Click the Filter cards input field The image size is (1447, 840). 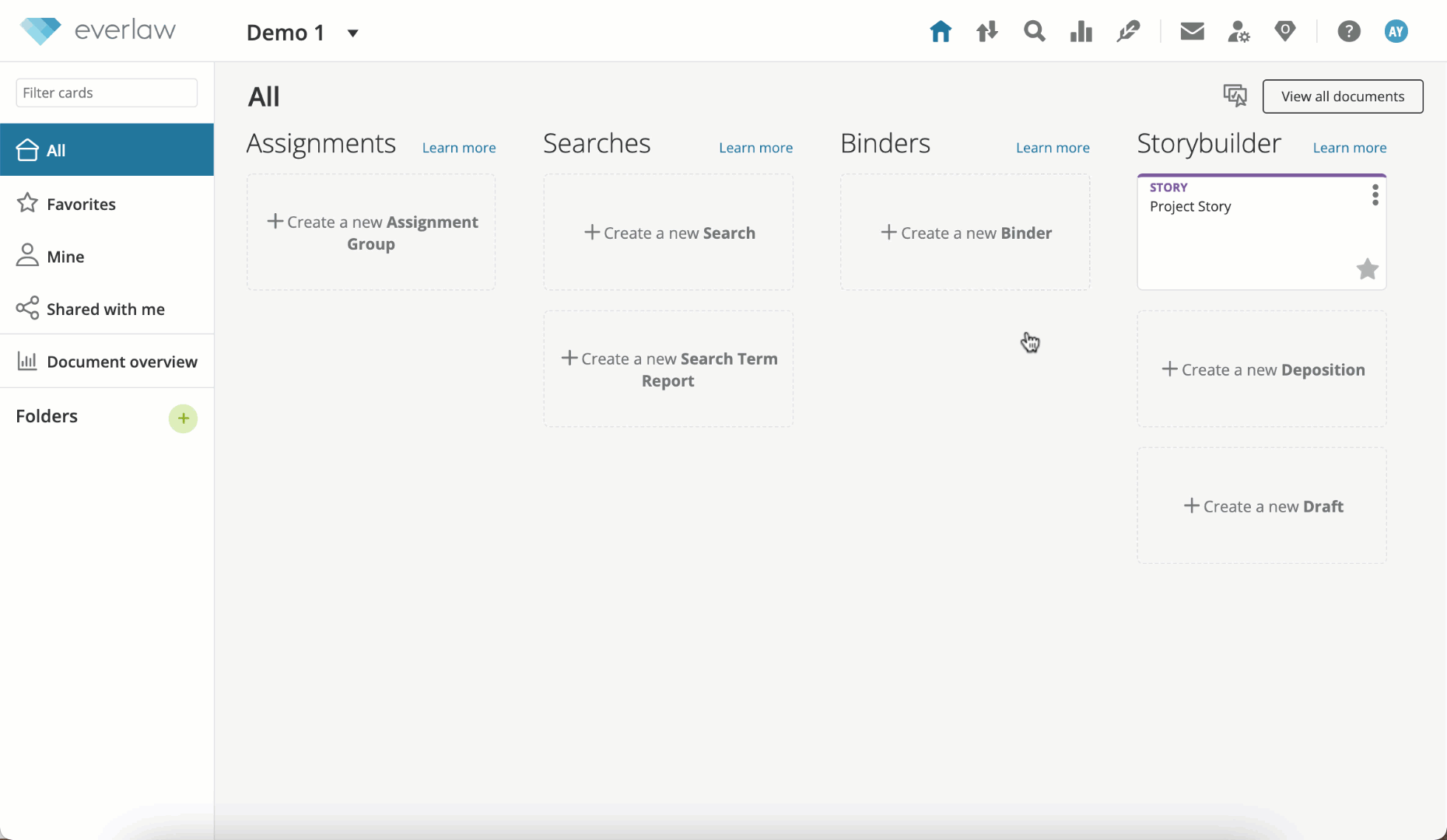point(107,93)
